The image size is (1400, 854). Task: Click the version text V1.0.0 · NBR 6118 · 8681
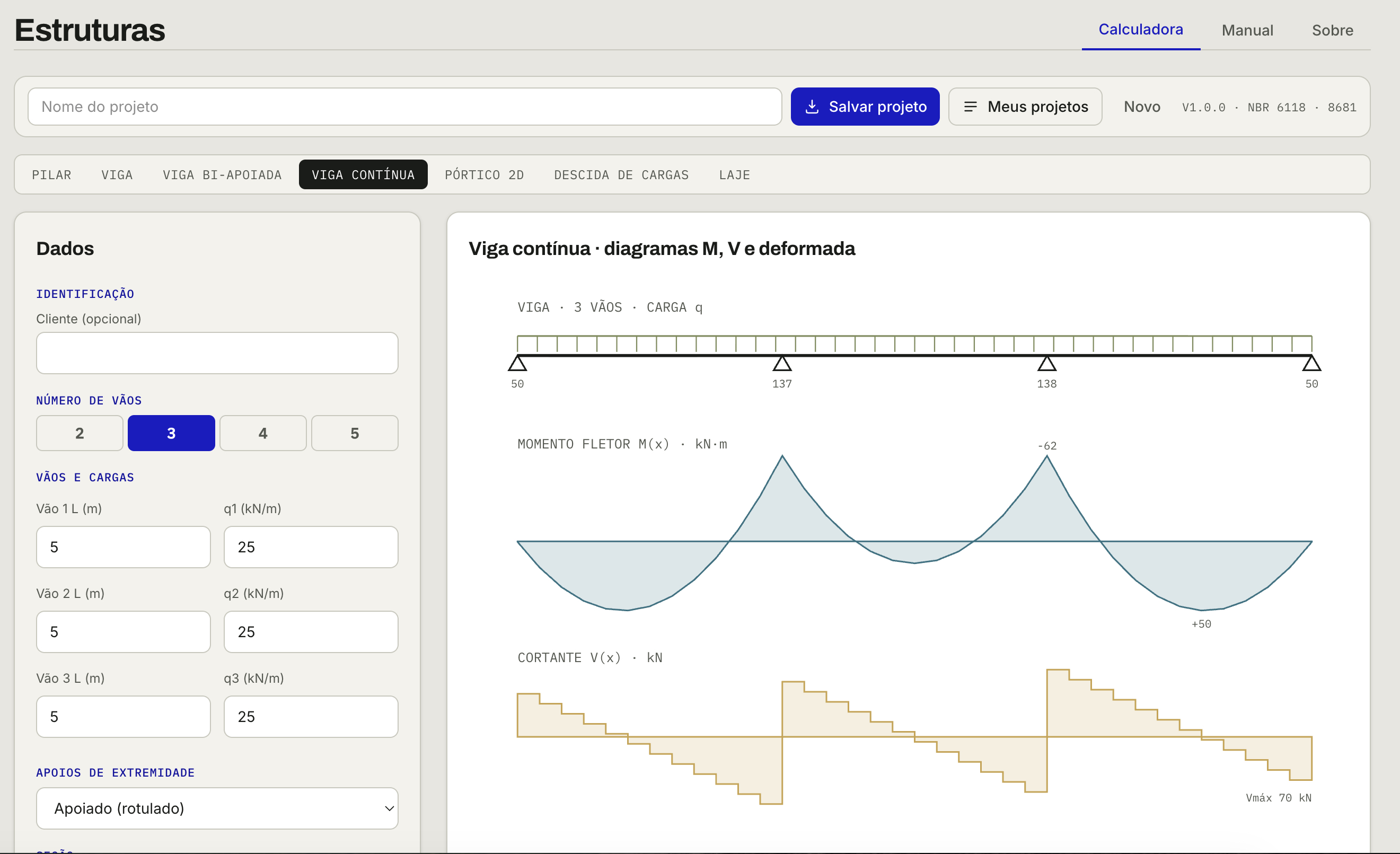[x=1269, y=108]
